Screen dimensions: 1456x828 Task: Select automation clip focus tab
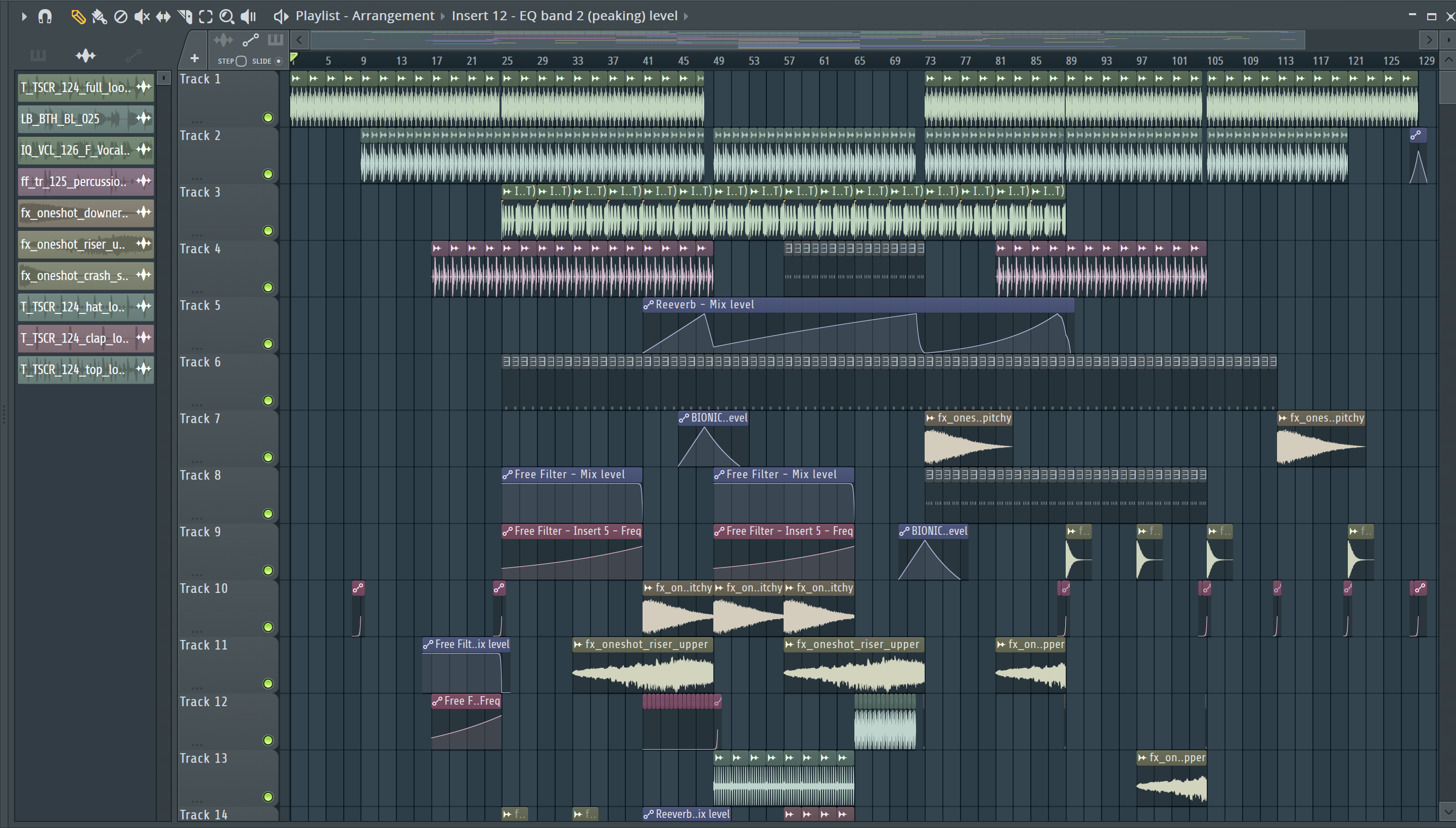(250, 40)
